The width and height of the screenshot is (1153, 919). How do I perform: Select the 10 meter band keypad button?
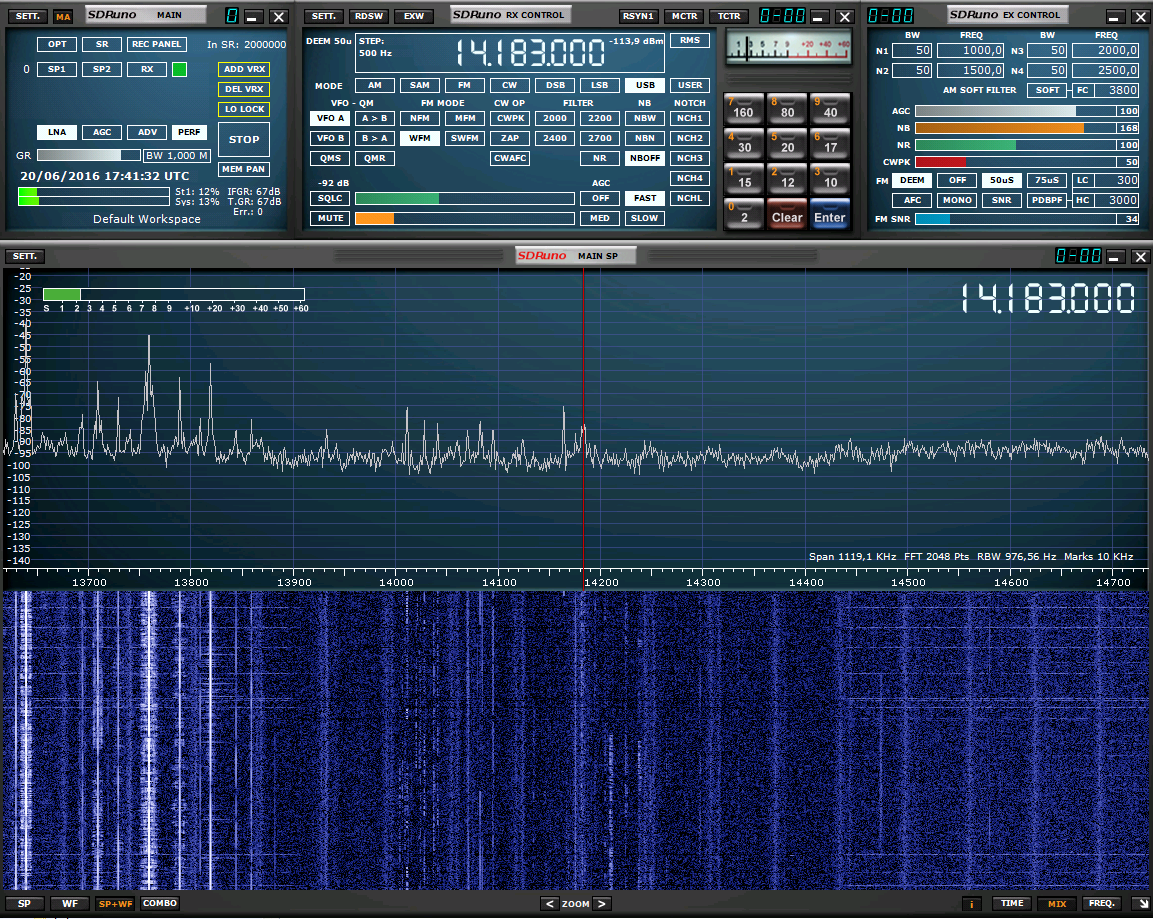830,179
